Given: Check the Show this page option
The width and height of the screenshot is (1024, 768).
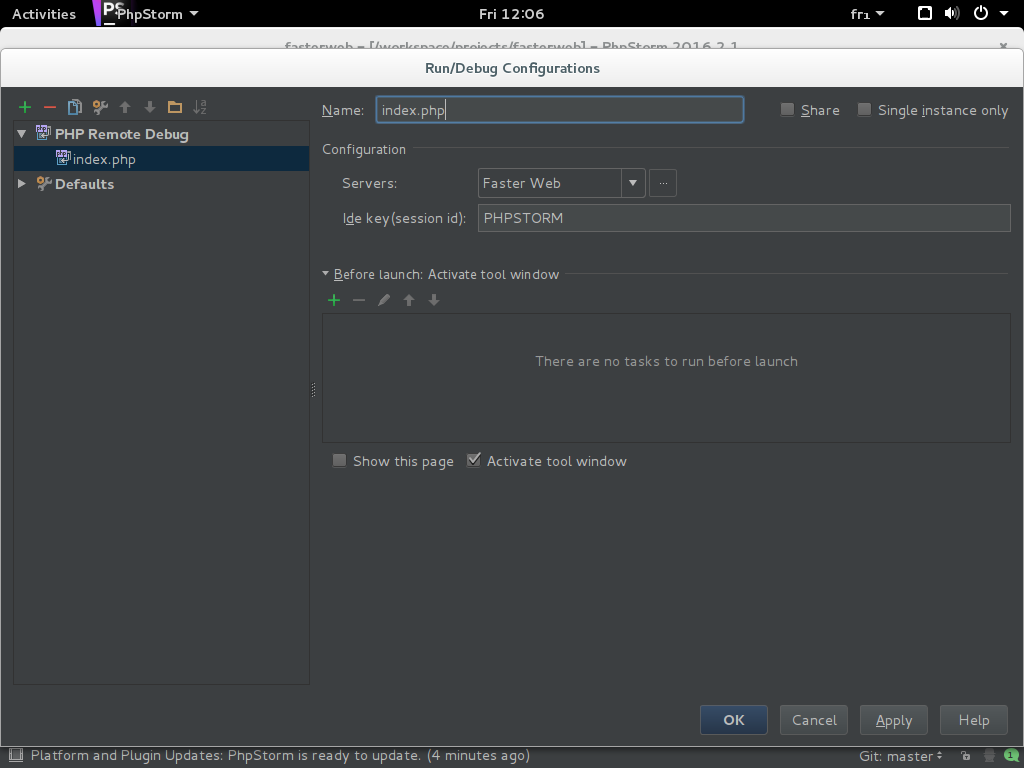Looking at the screenshot, I should point(340,461).
